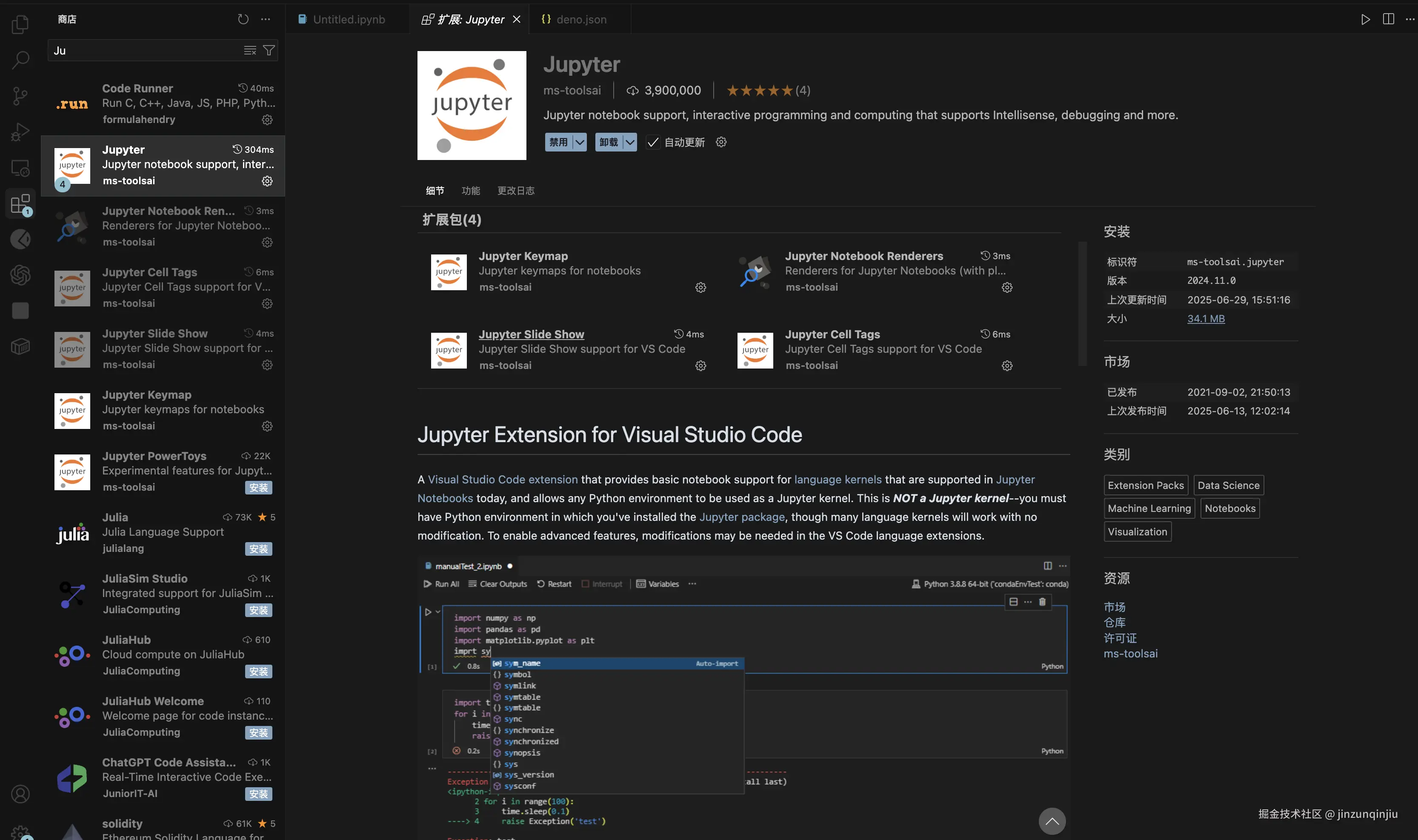
Task: Open the Run and Debug view
Action: [20, 132]
